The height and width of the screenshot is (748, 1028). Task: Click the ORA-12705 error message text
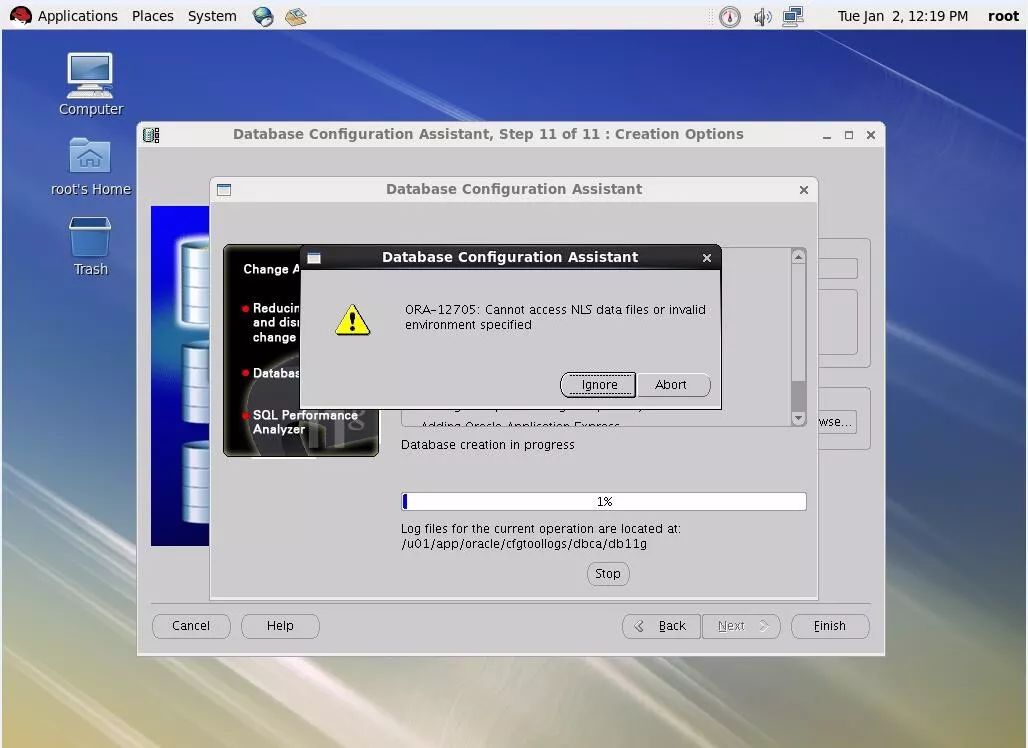555,317
